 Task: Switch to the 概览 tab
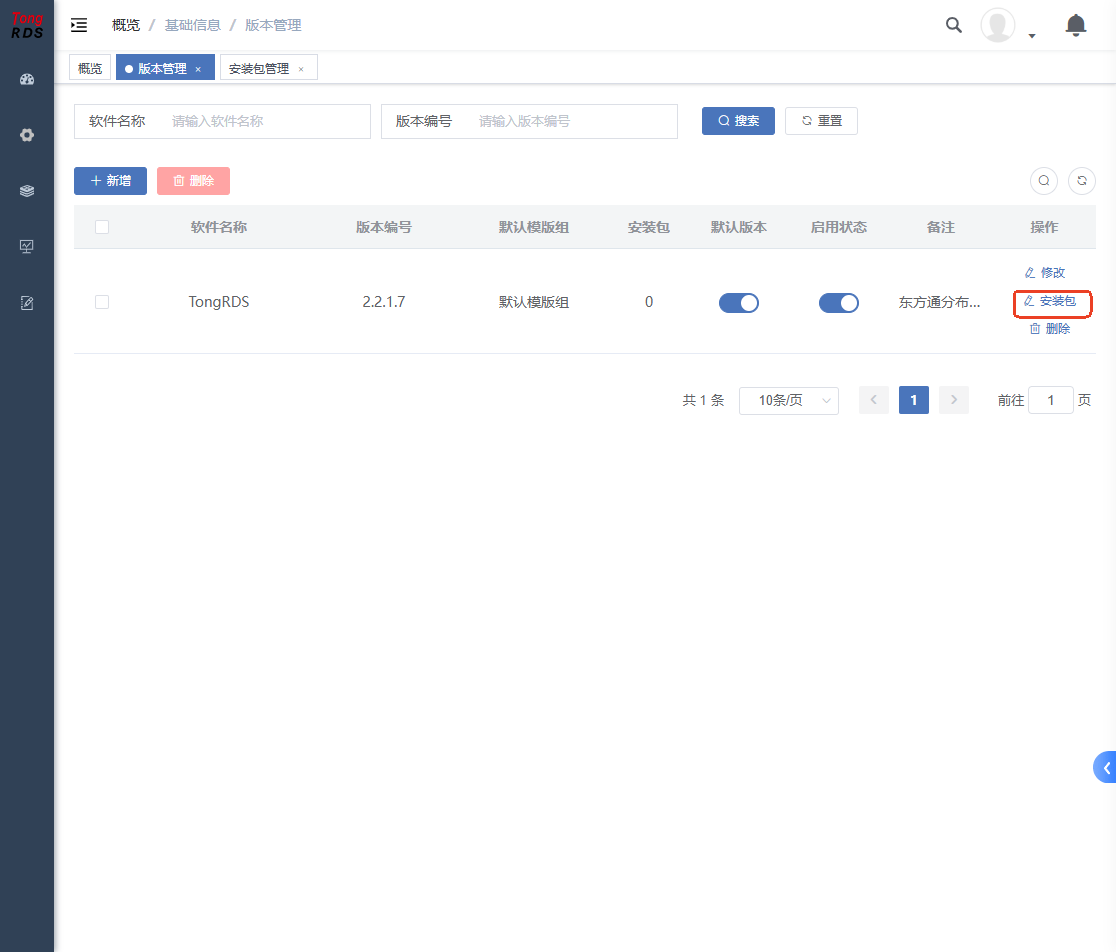(90, 68)
